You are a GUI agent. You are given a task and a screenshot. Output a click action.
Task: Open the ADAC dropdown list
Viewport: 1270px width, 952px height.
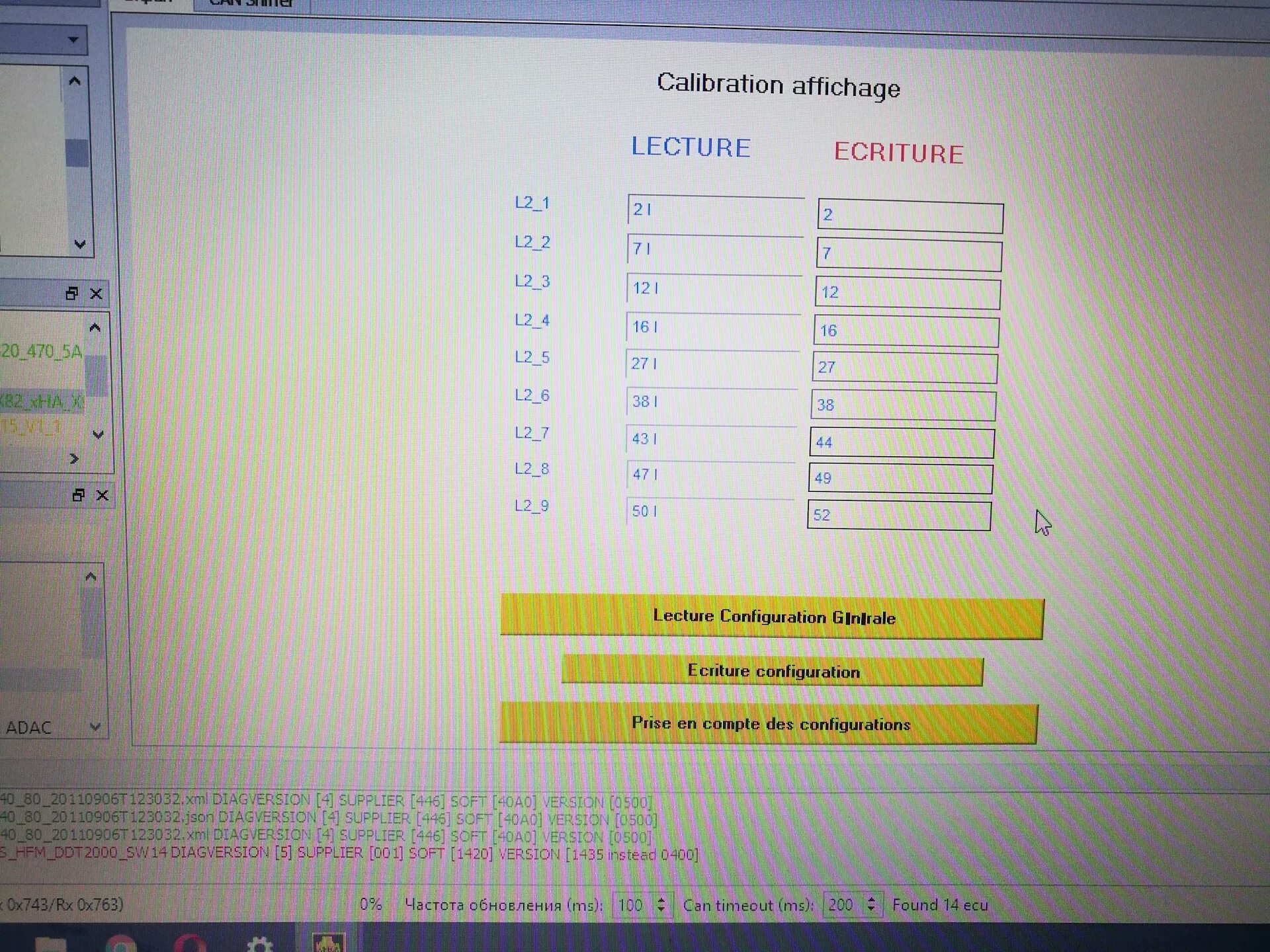point(95,727)
